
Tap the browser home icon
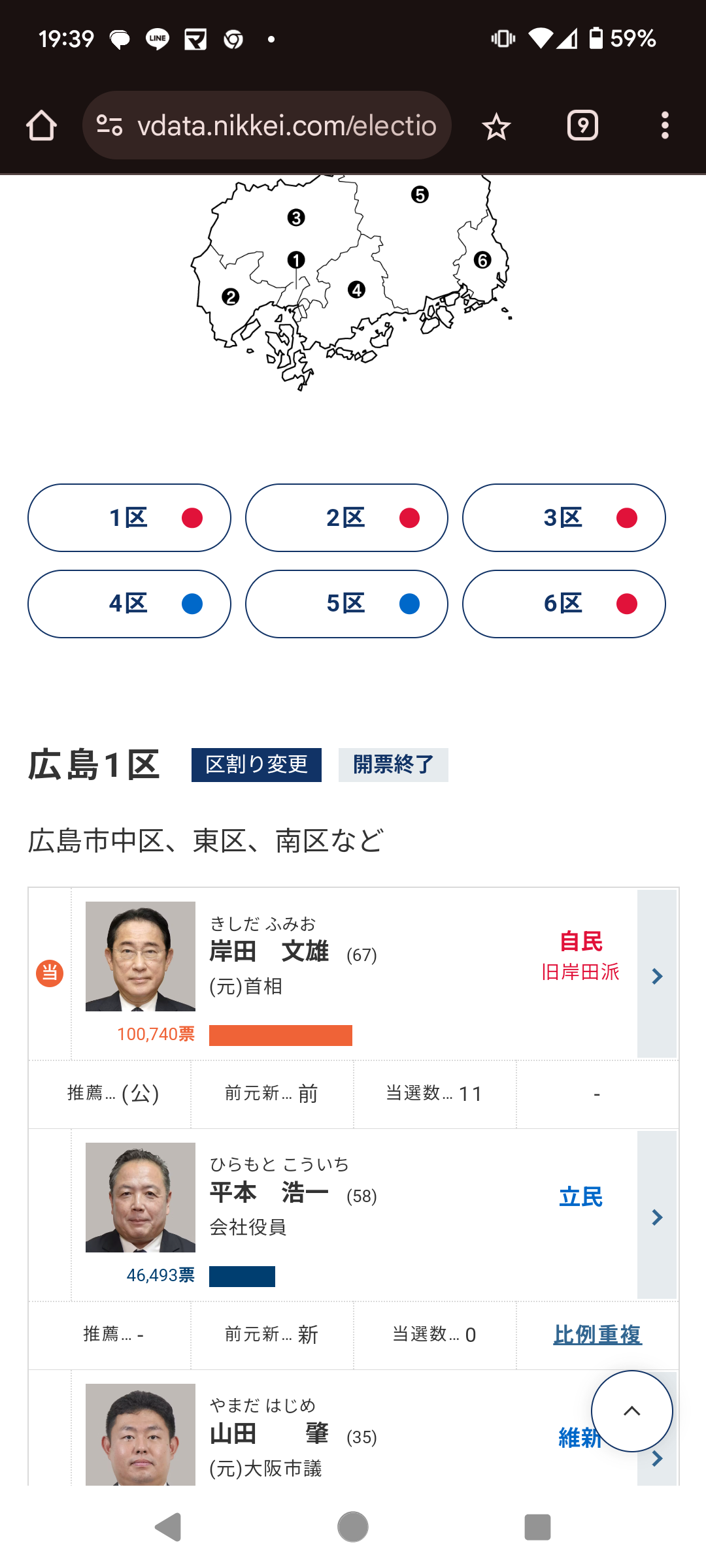tap(42, 125)
